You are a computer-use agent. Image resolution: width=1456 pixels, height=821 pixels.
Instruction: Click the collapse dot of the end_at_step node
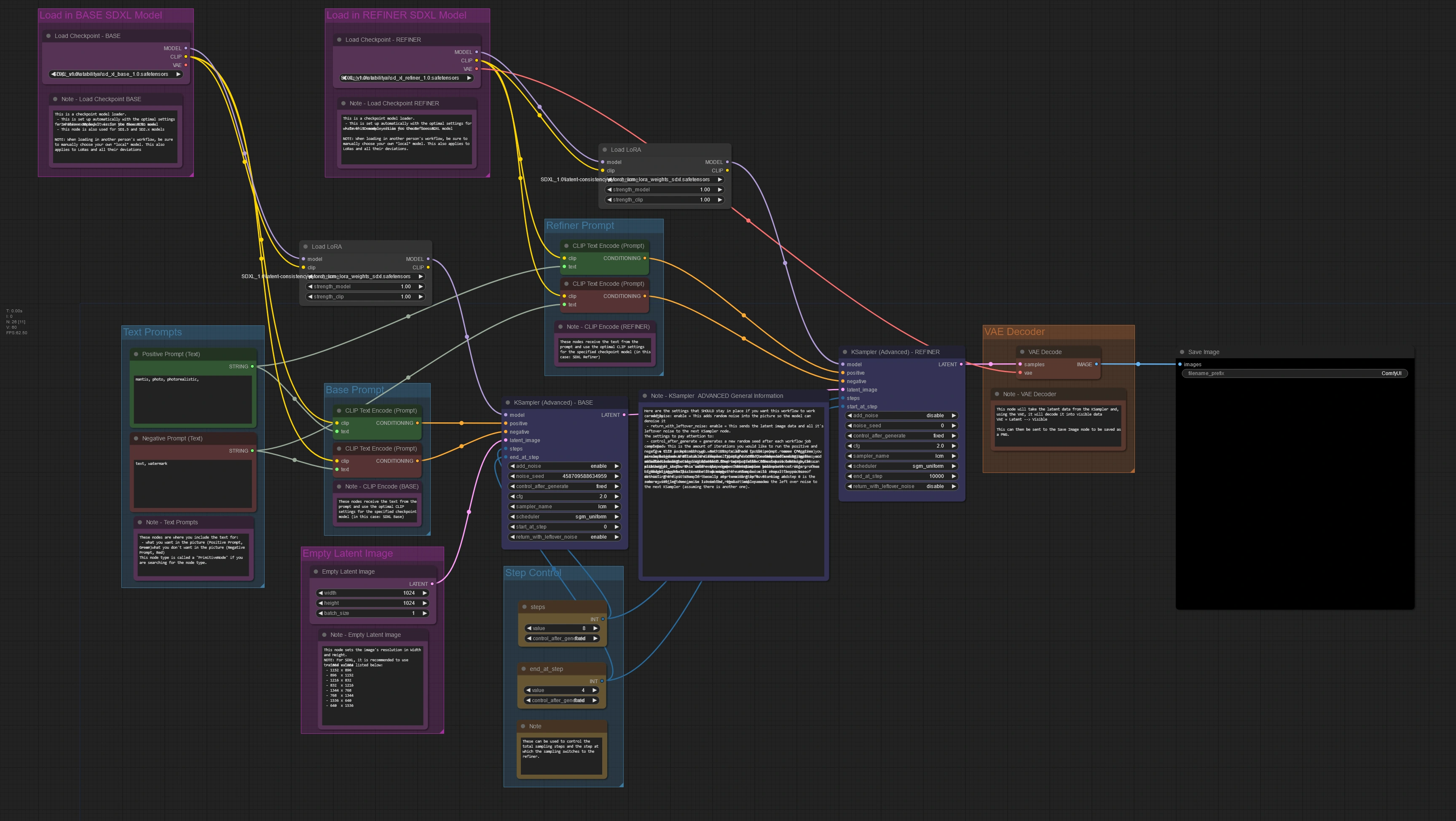524,669
